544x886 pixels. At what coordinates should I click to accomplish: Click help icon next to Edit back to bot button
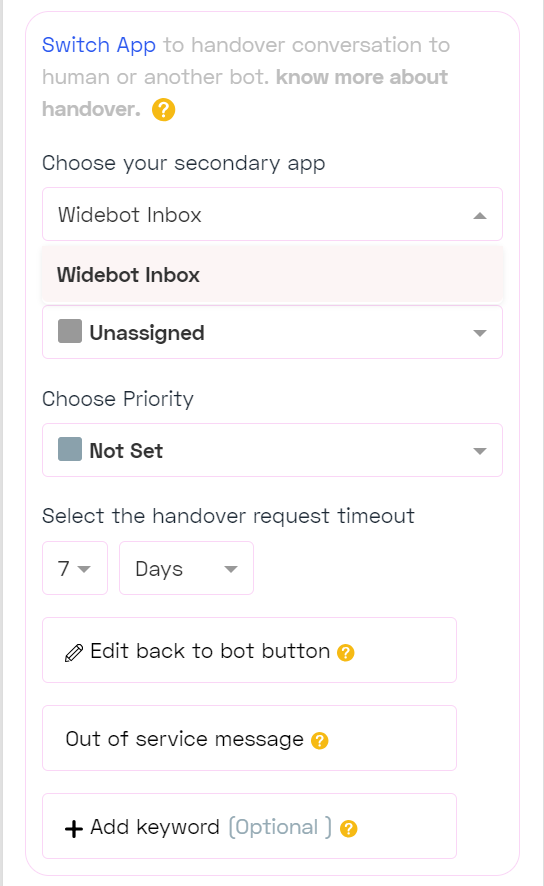coord(346,653)
